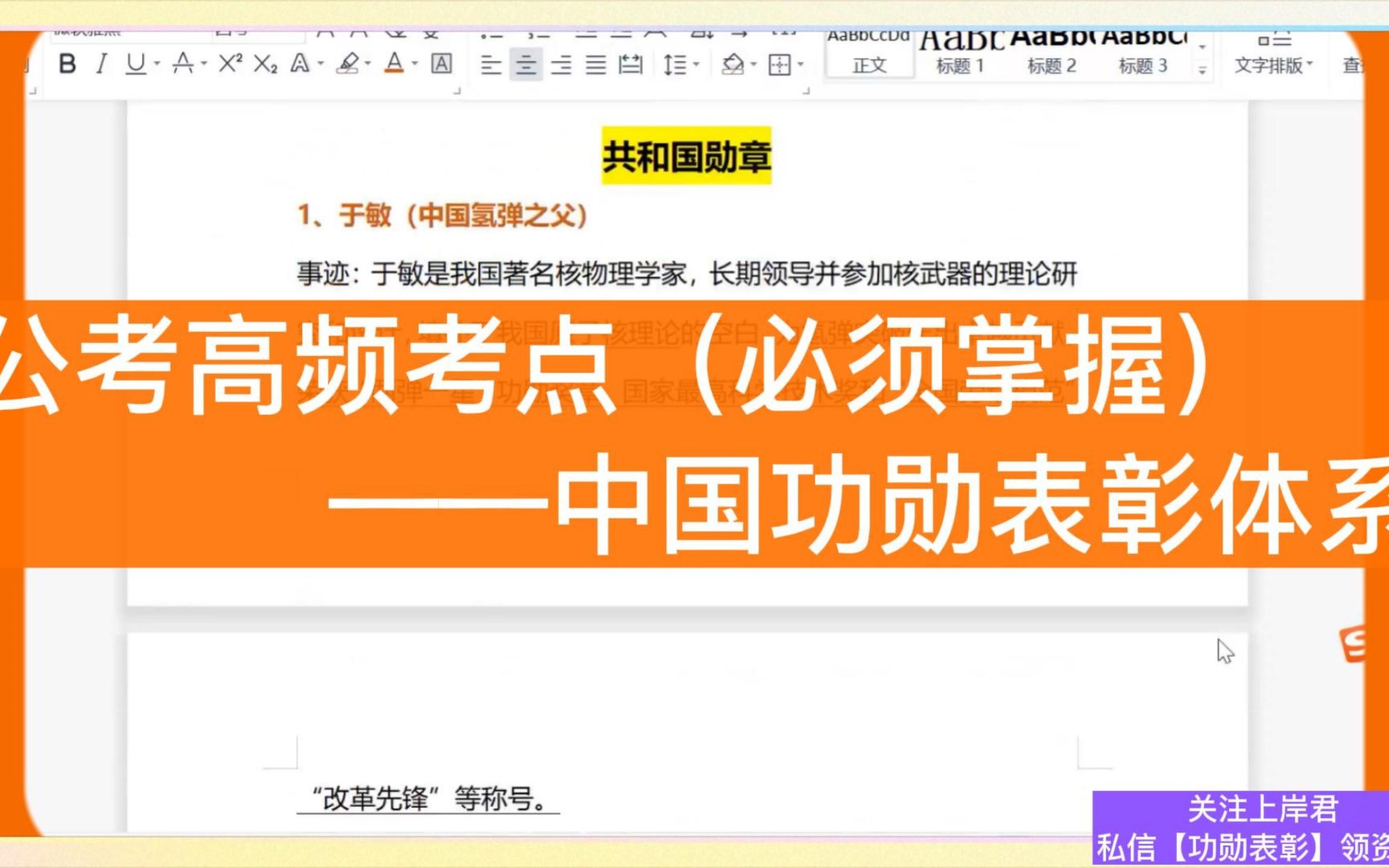
Task: Open highlight color dropdown arrow
Action: click(x=368, y=63)
